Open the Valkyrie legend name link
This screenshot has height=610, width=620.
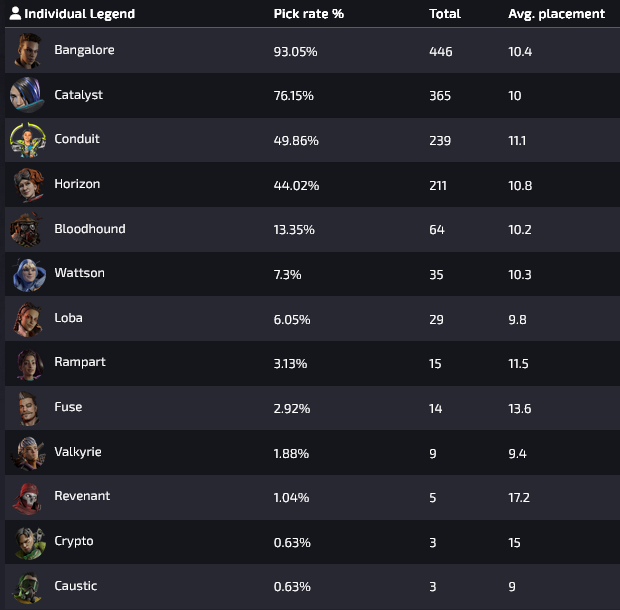click(x=78, y=452)
